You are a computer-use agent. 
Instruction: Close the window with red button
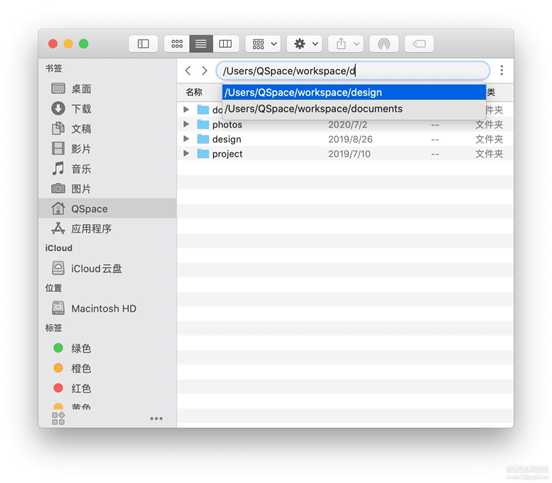click(53, 44)
